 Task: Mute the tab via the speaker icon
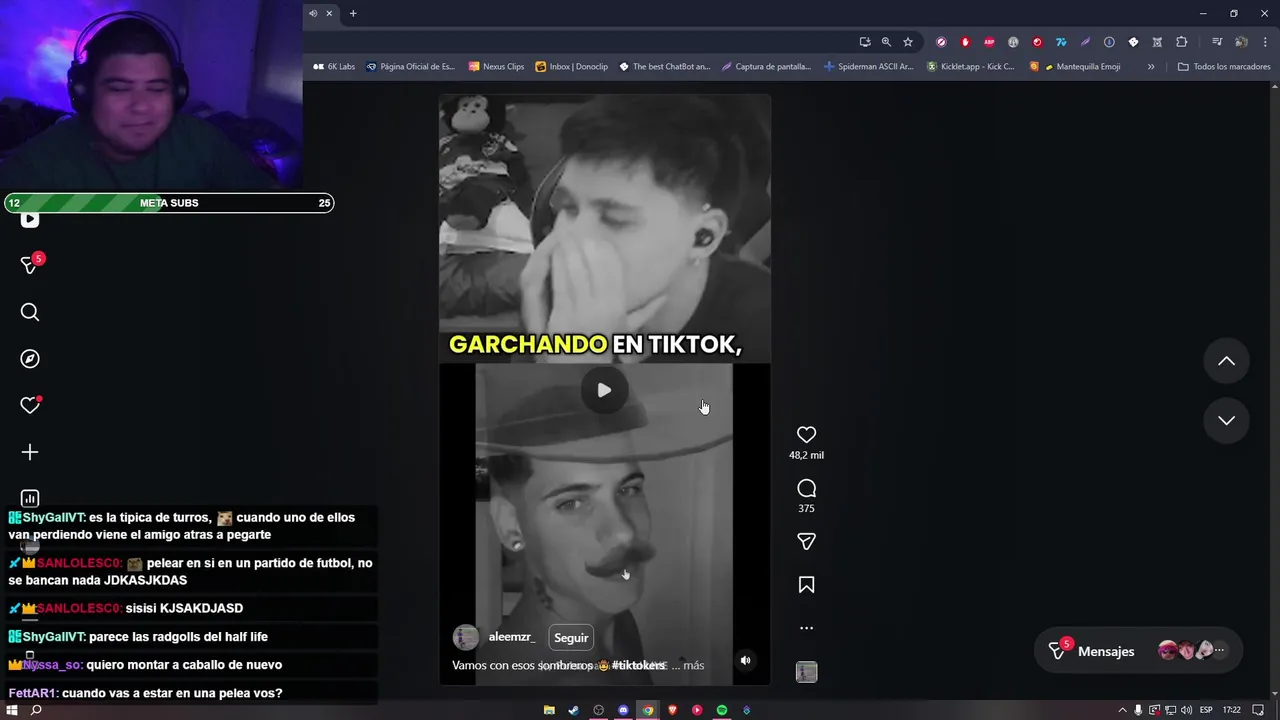coord(313,13)
